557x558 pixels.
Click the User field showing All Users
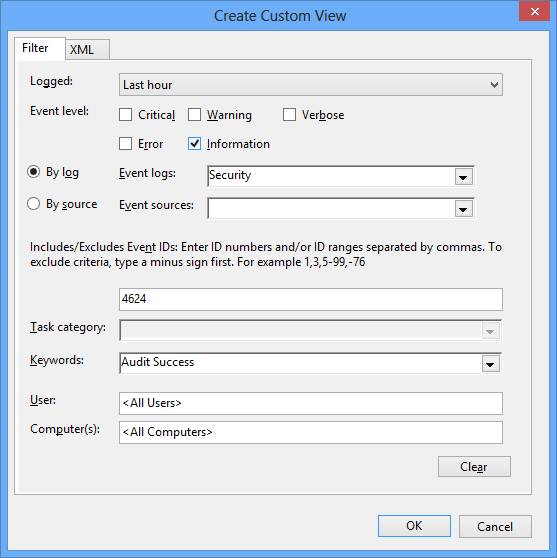[311, 404]
